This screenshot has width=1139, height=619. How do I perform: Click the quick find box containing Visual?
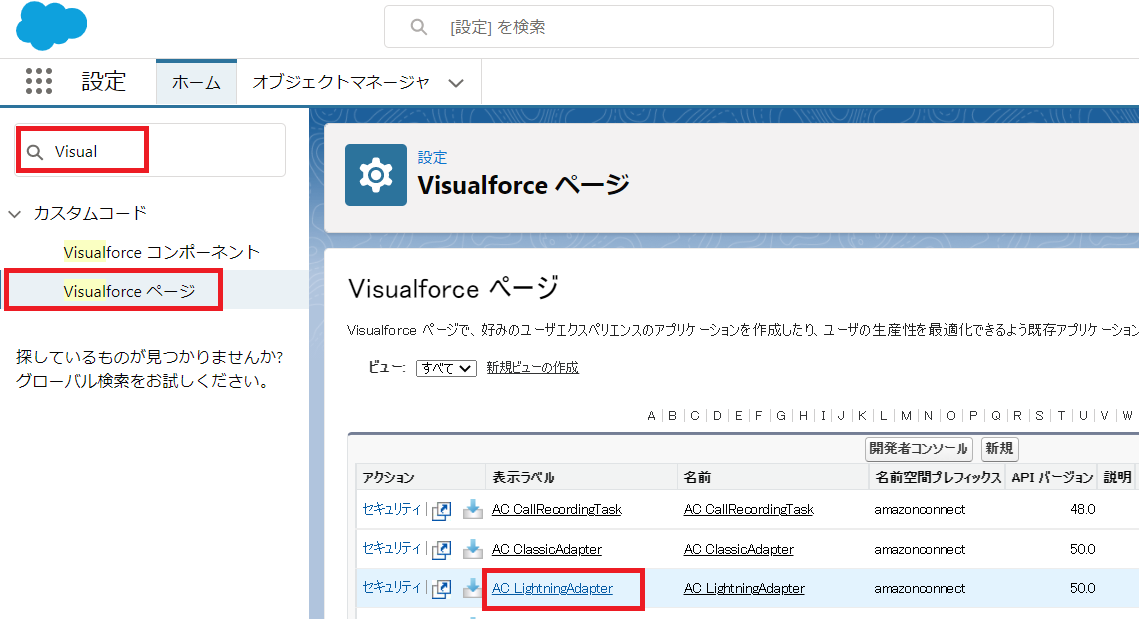[x=150, y=150]
